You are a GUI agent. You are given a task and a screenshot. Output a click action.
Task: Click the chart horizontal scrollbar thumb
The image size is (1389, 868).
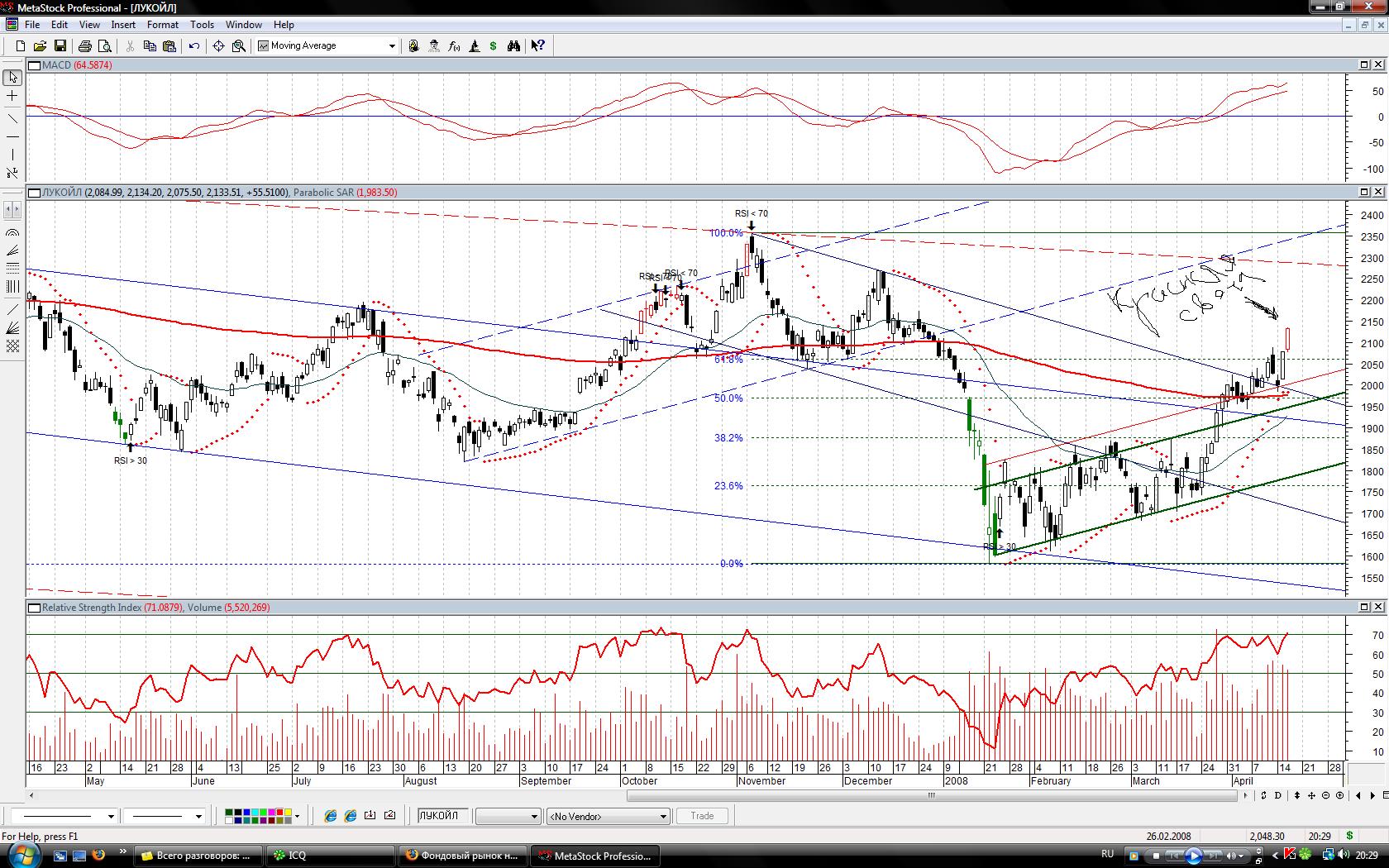pos(932,795)
